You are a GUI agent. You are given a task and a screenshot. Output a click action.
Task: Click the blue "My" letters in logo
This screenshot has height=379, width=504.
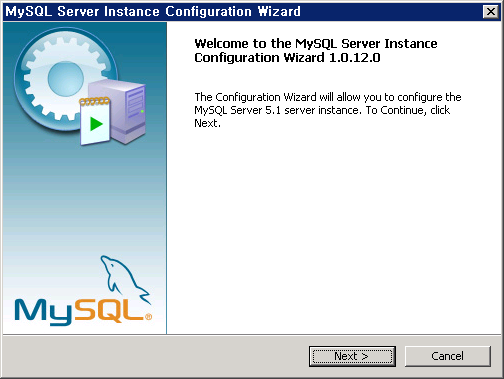pos(43,312)
